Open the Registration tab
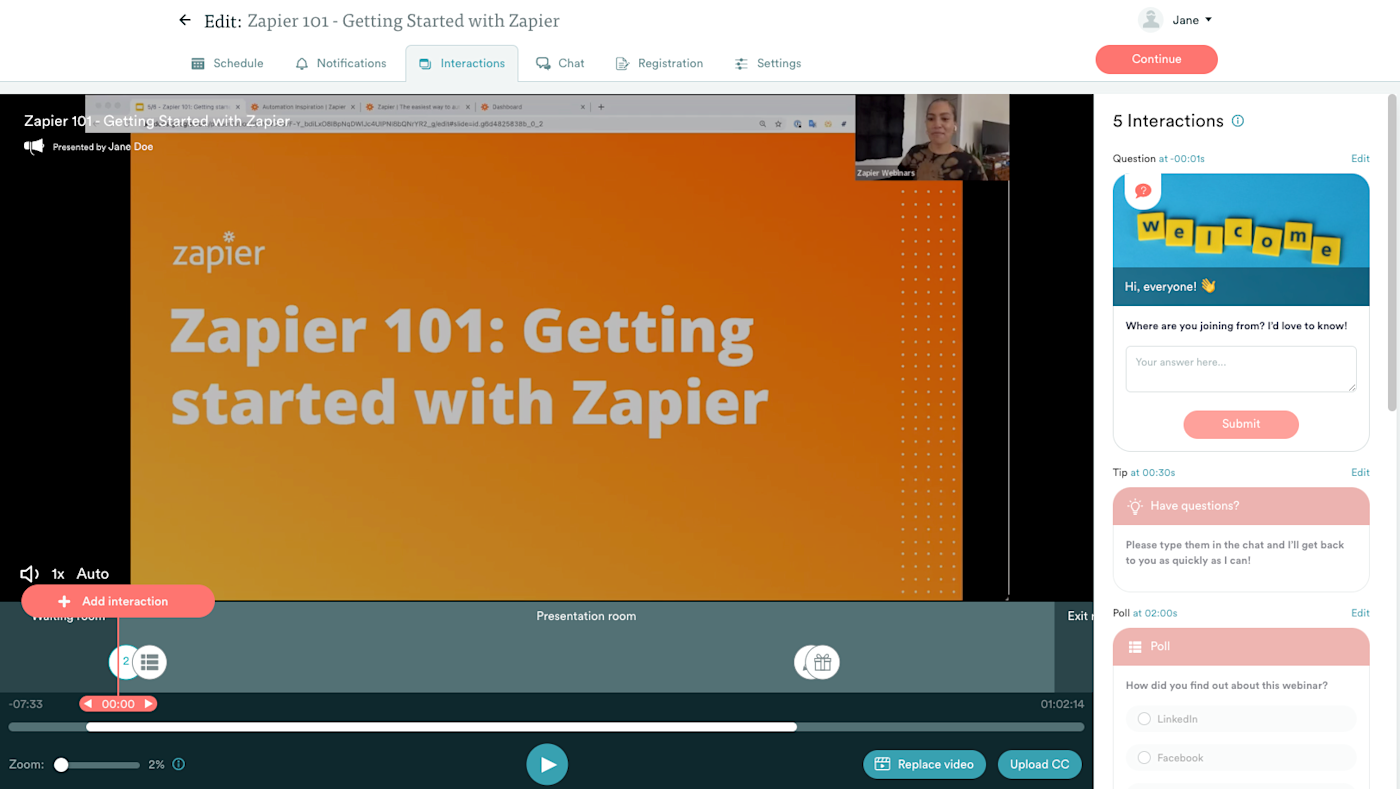 [659, 63]
